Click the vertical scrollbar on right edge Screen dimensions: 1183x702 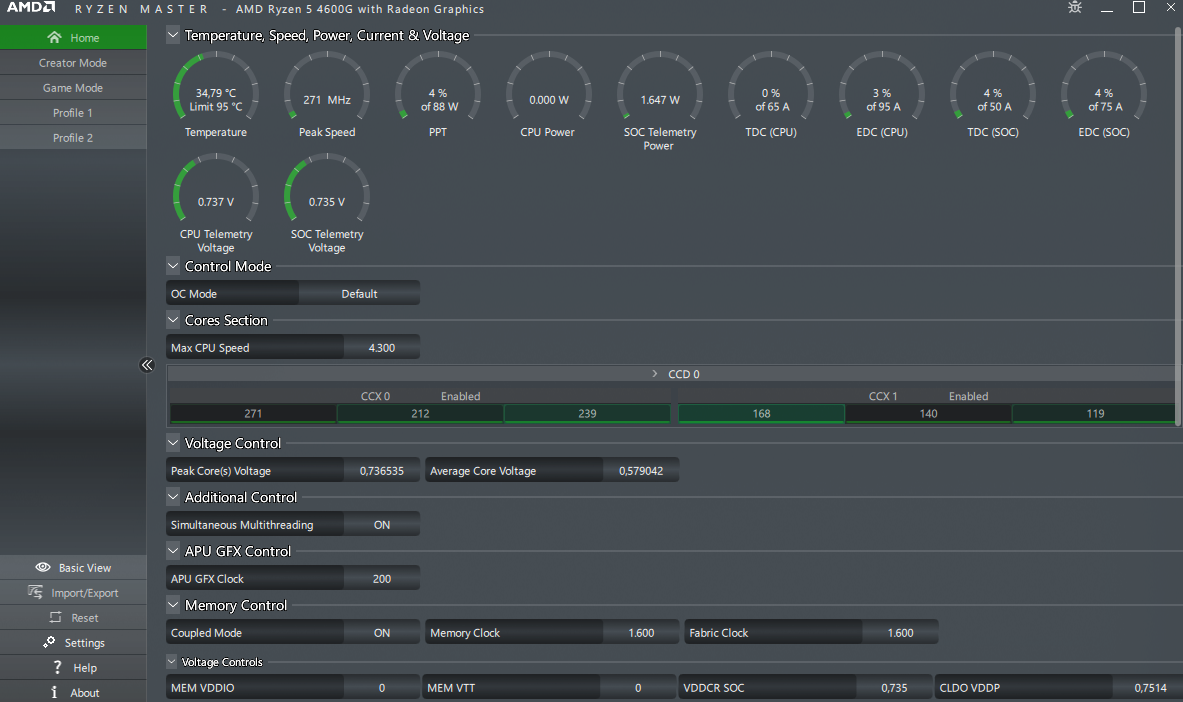(x=1178, y=226)
